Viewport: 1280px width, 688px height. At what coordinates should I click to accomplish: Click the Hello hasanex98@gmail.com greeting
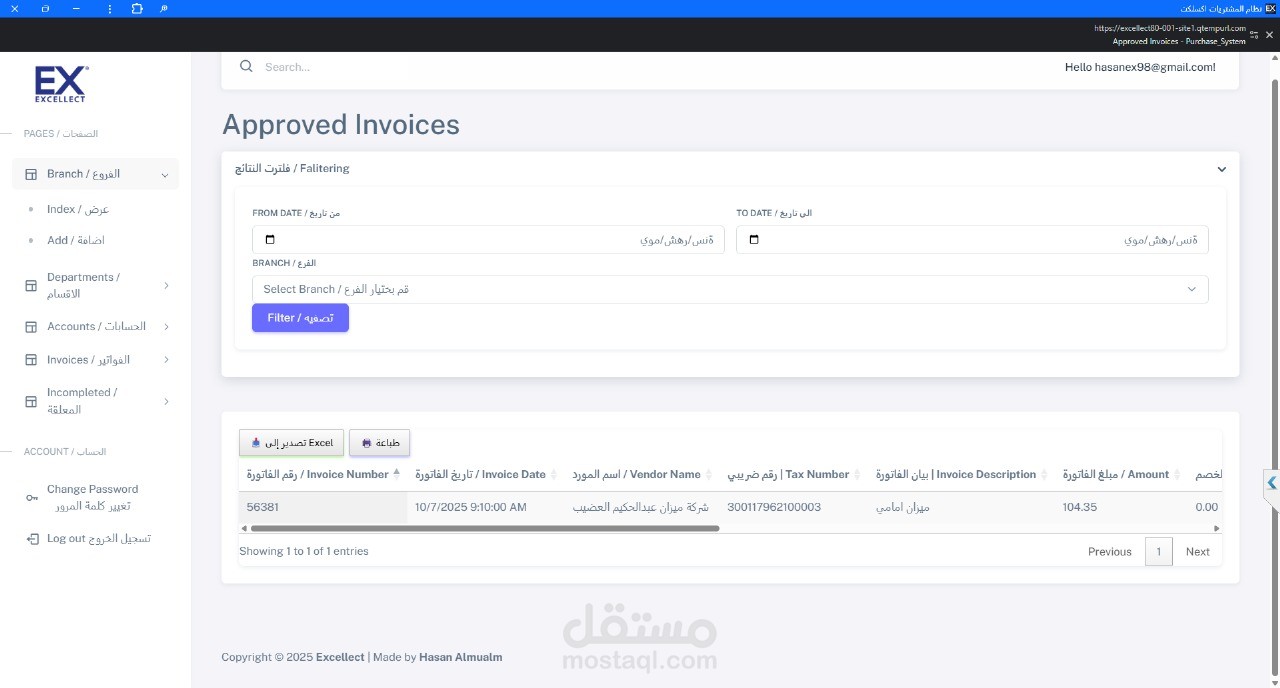pos(1140,67)
